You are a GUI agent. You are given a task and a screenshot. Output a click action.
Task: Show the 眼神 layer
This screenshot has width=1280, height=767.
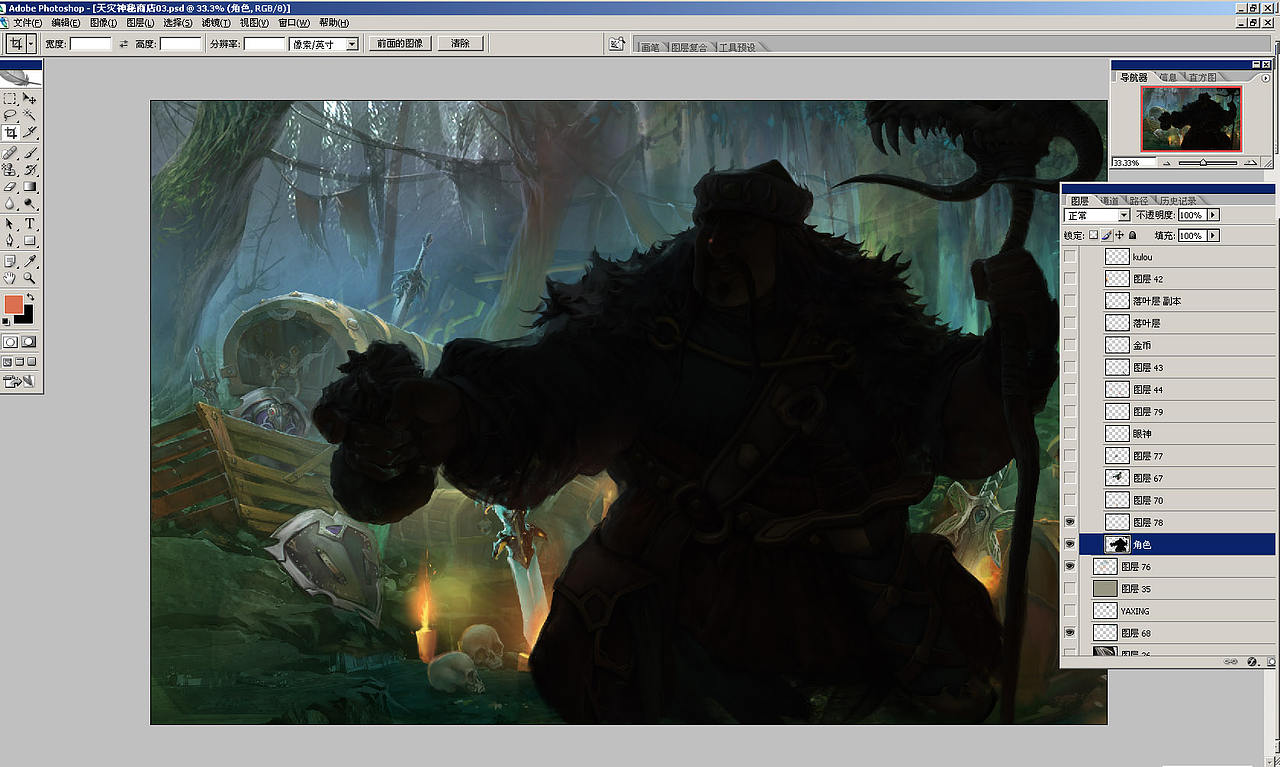pyautogui.click(x=1070, y=433)
